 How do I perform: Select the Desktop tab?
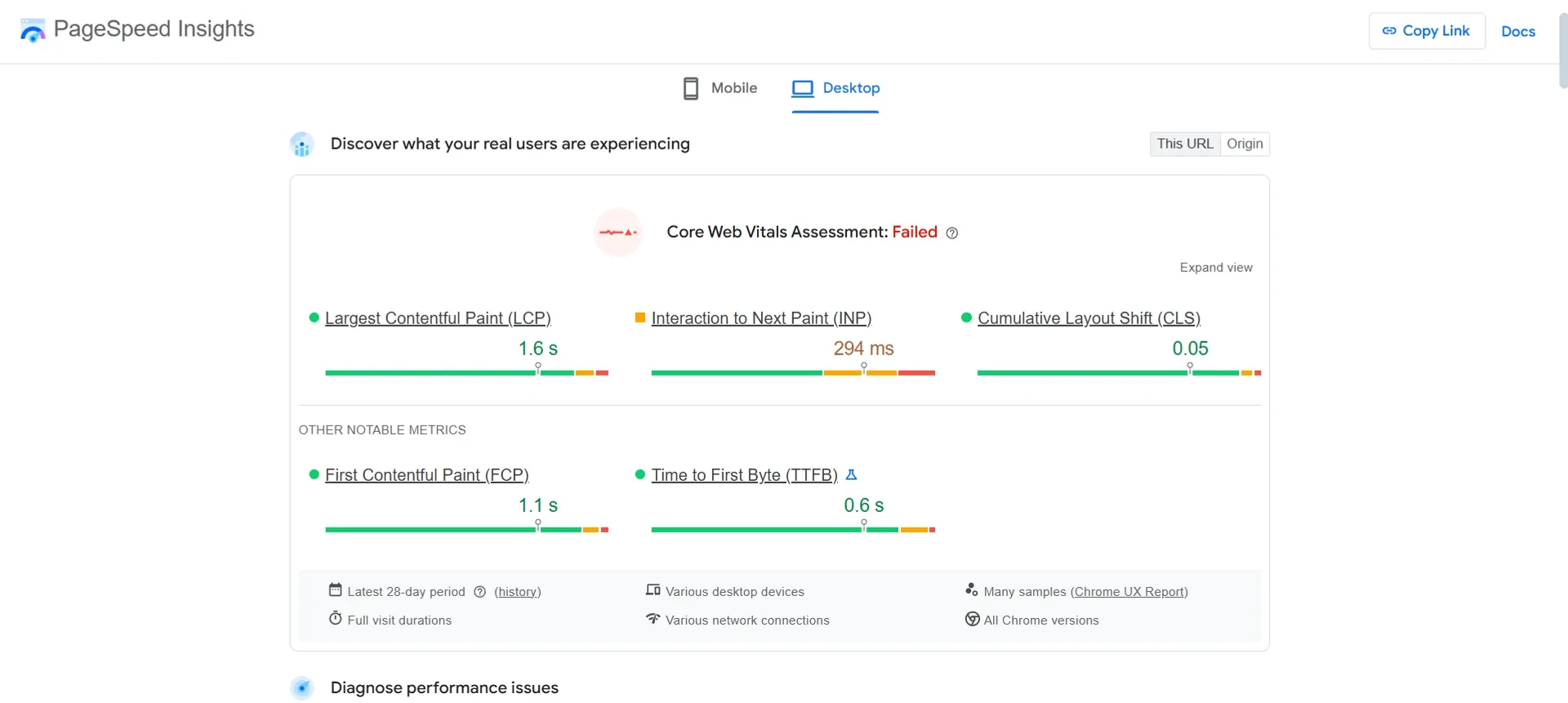click(x=835, y=88)
